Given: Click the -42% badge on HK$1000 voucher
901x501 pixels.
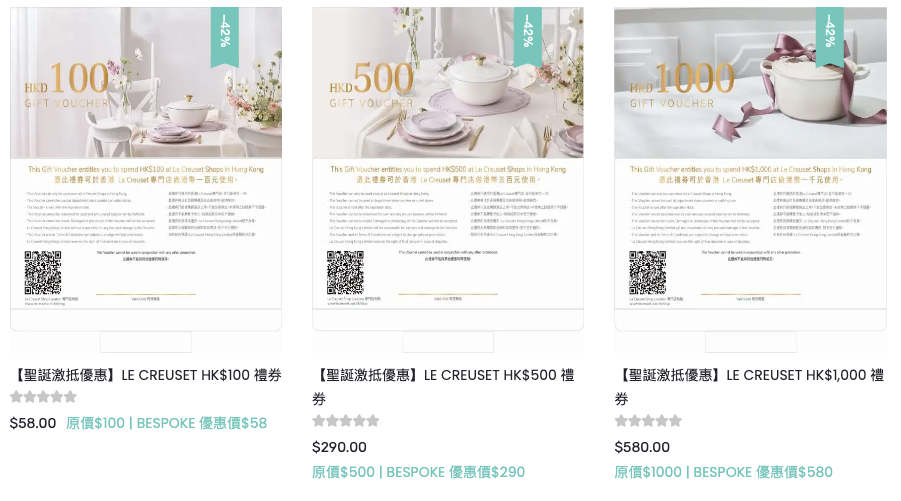Looking at the screenshot, I should 830,36.
